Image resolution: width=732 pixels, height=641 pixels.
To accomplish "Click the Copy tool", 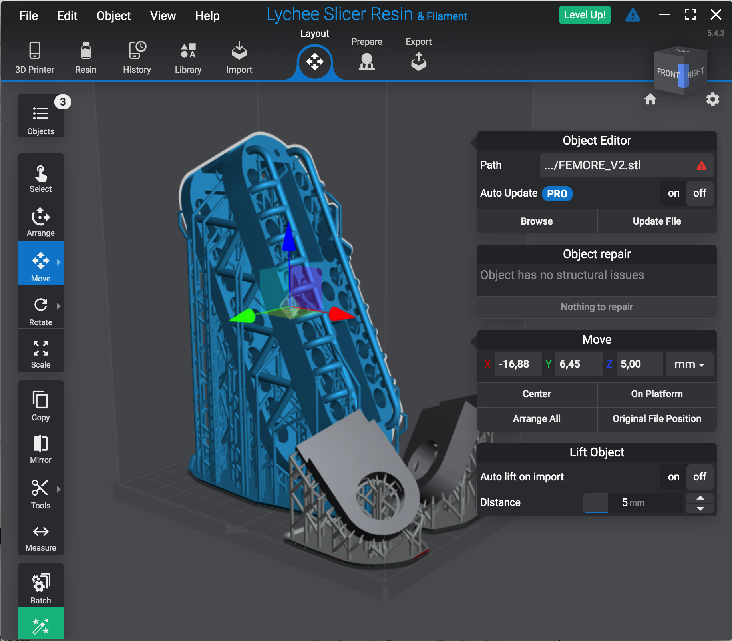I will point(41,405).
